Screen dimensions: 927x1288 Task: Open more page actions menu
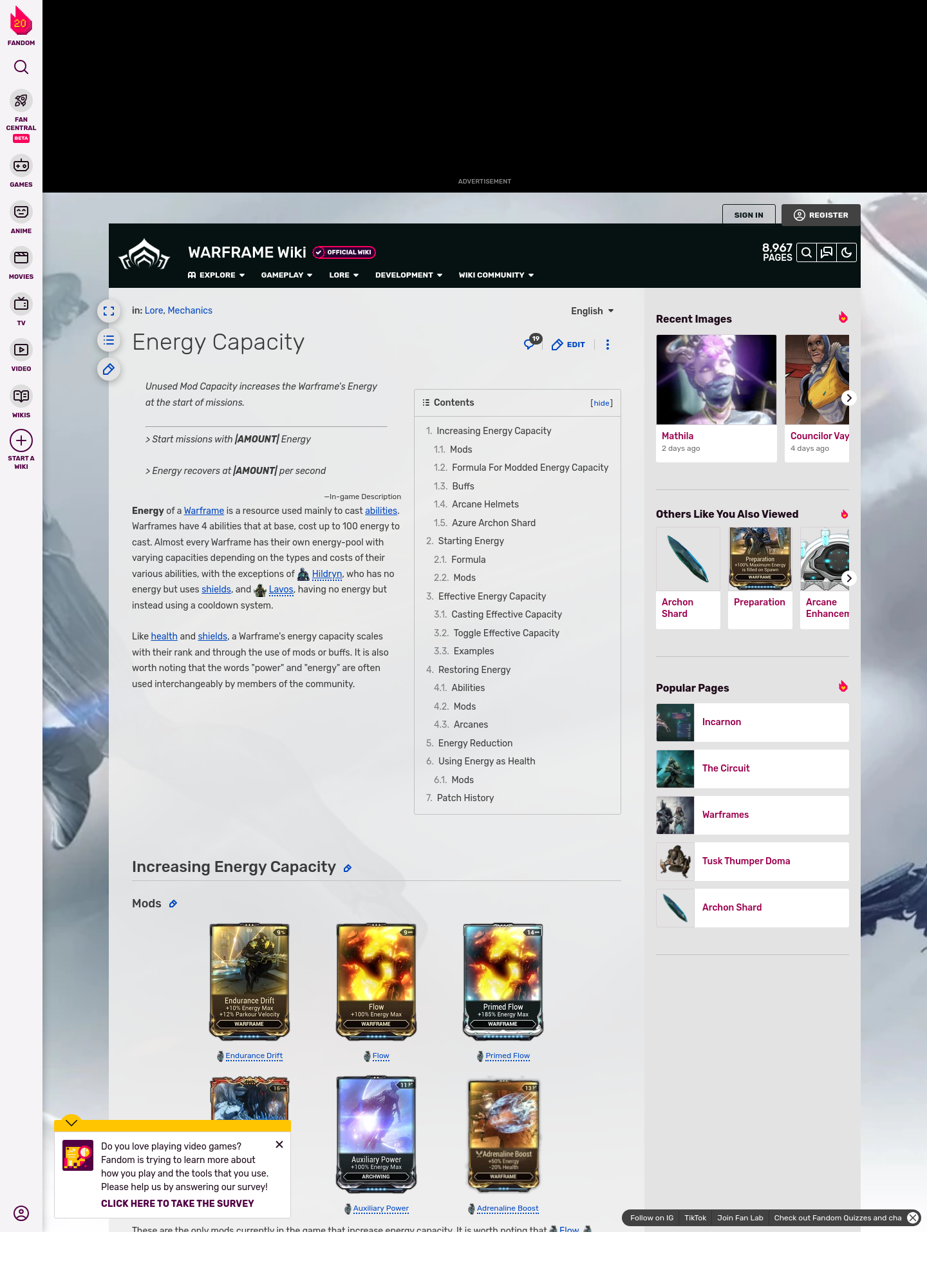[608, 345]
